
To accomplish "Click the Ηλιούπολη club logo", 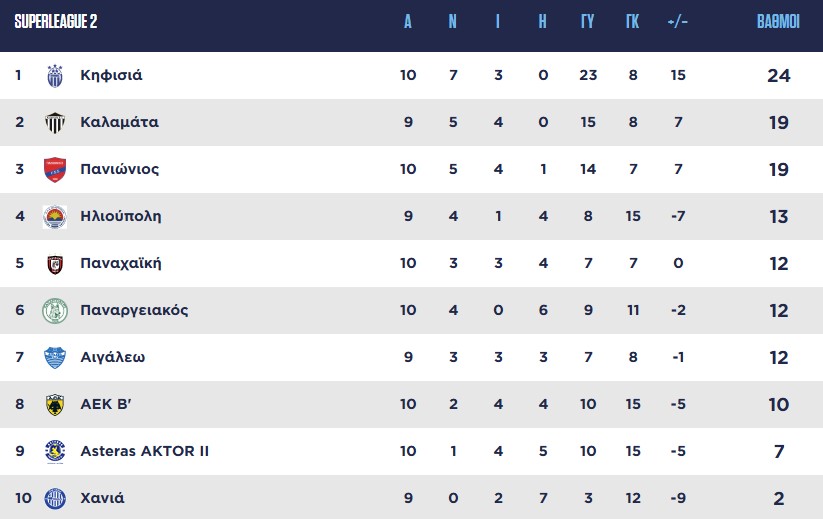I will point(55,217).
